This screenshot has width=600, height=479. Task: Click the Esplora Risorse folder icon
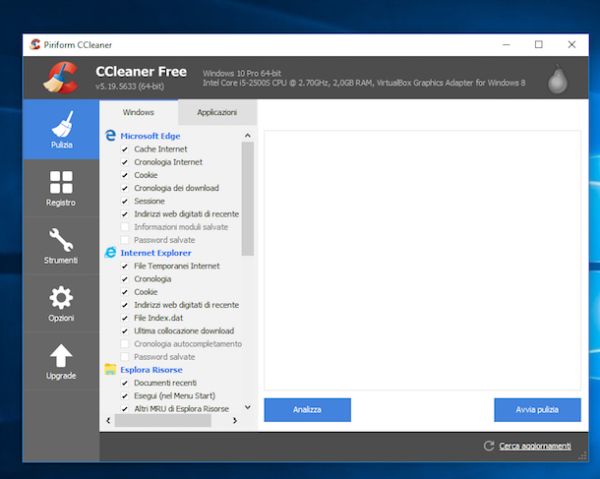[111, 370]
